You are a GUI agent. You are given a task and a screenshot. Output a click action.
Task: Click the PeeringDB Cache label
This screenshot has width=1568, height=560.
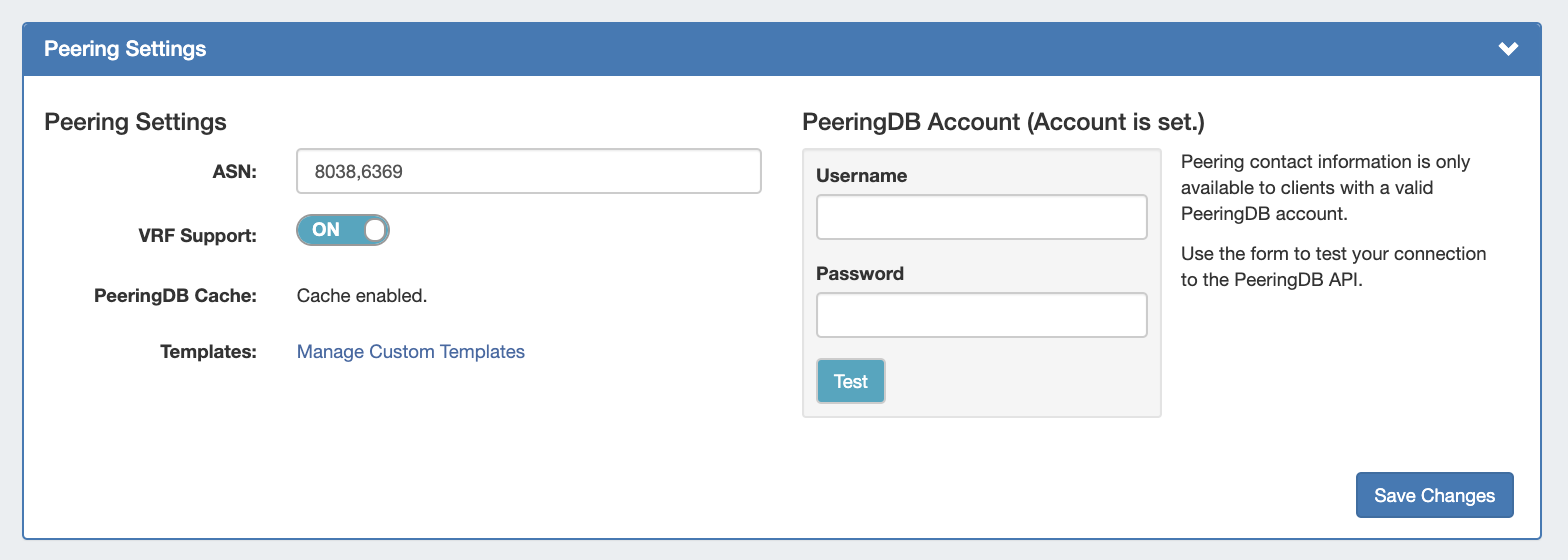coord(175,296)
